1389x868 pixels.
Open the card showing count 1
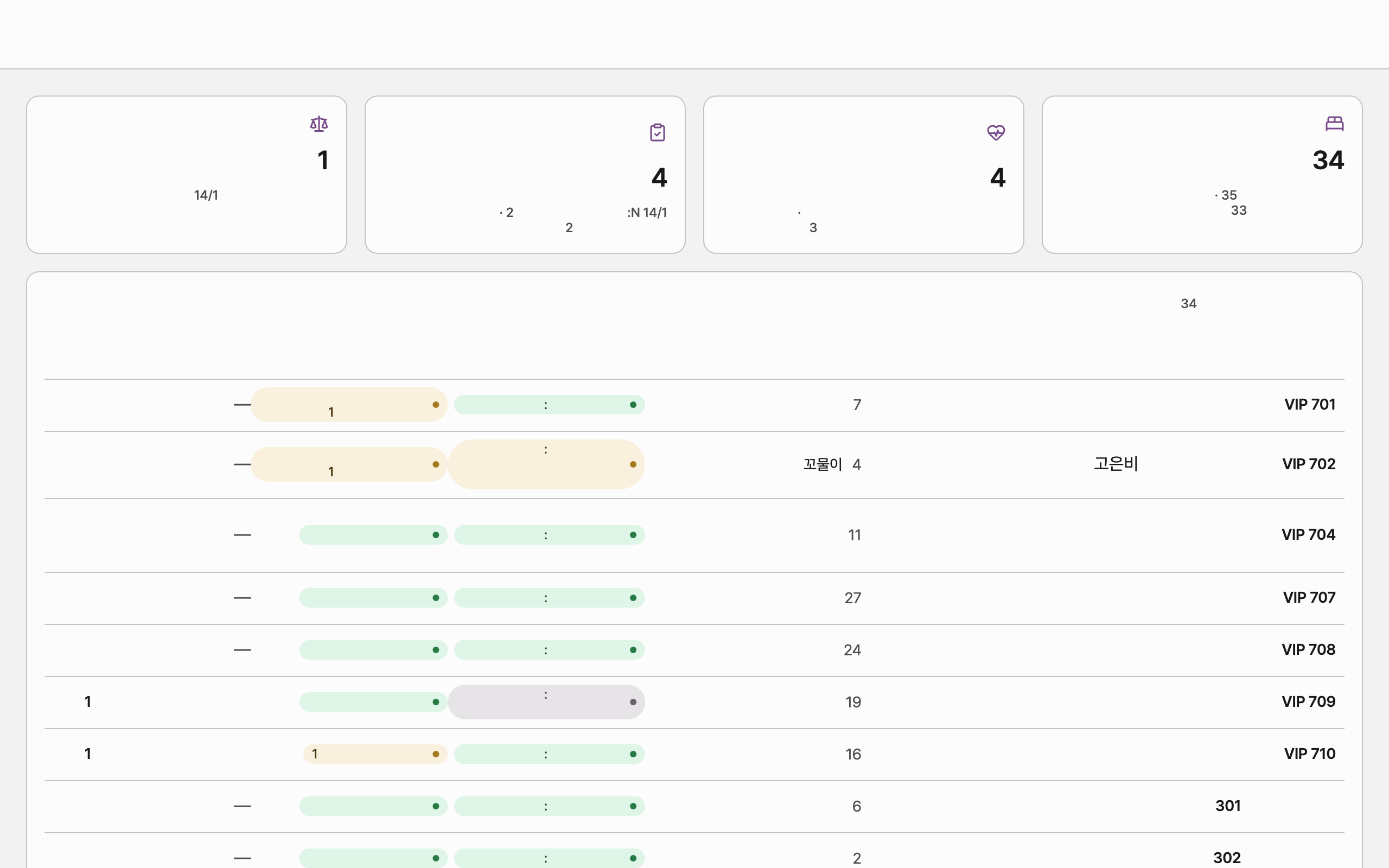coord(187,175)
